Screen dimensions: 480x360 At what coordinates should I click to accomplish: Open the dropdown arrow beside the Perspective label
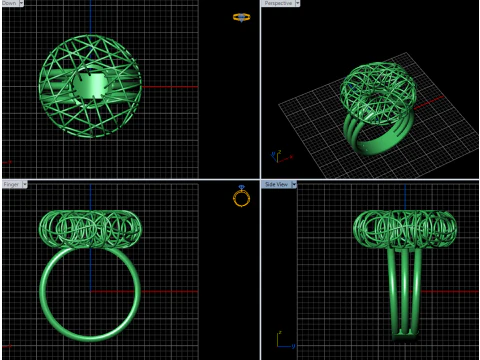click(x=297, y=3)
